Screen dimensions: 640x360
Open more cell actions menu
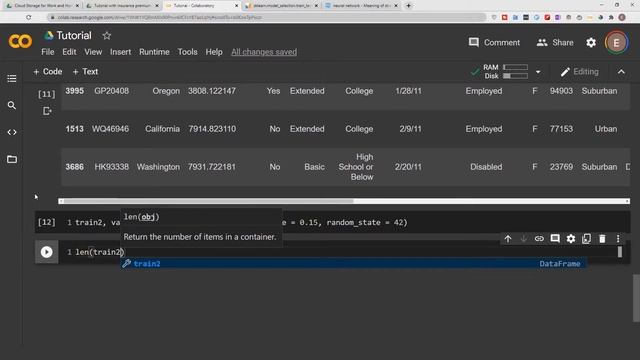[x=618, y=239]
